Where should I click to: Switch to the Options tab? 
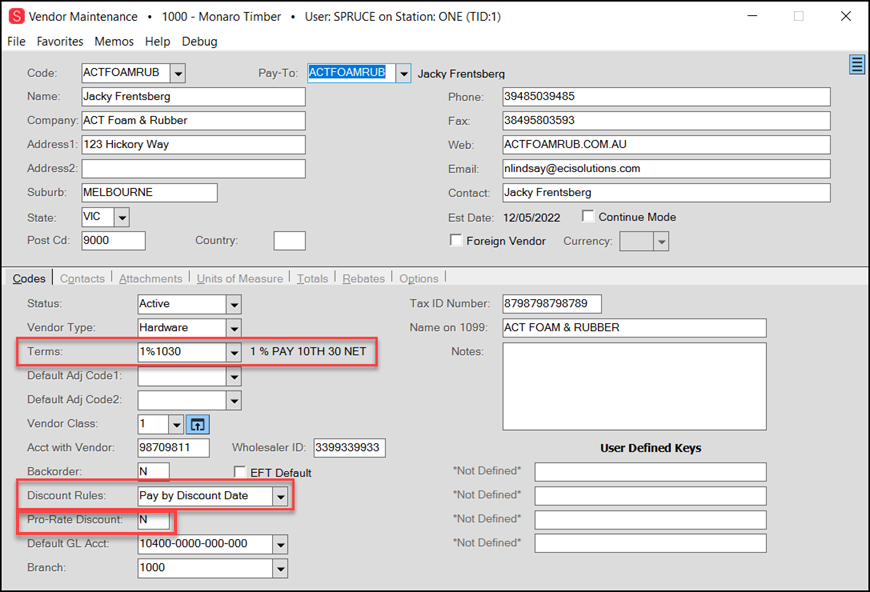click(x=419, y=279)
